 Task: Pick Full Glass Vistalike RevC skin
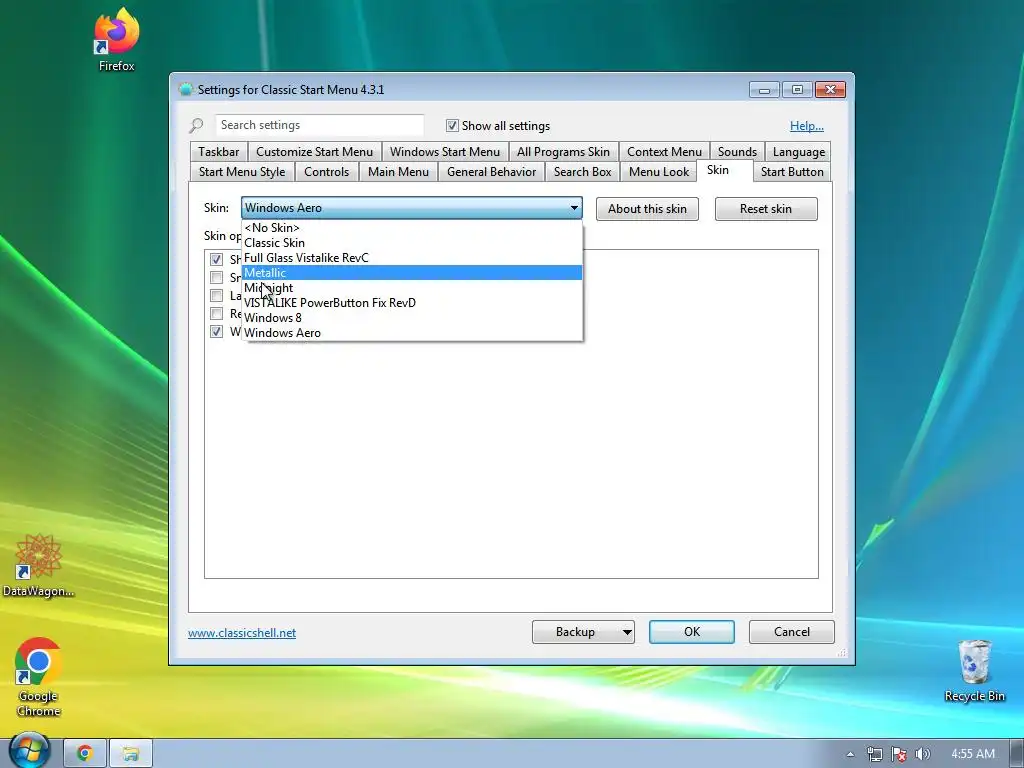point(411,257)
